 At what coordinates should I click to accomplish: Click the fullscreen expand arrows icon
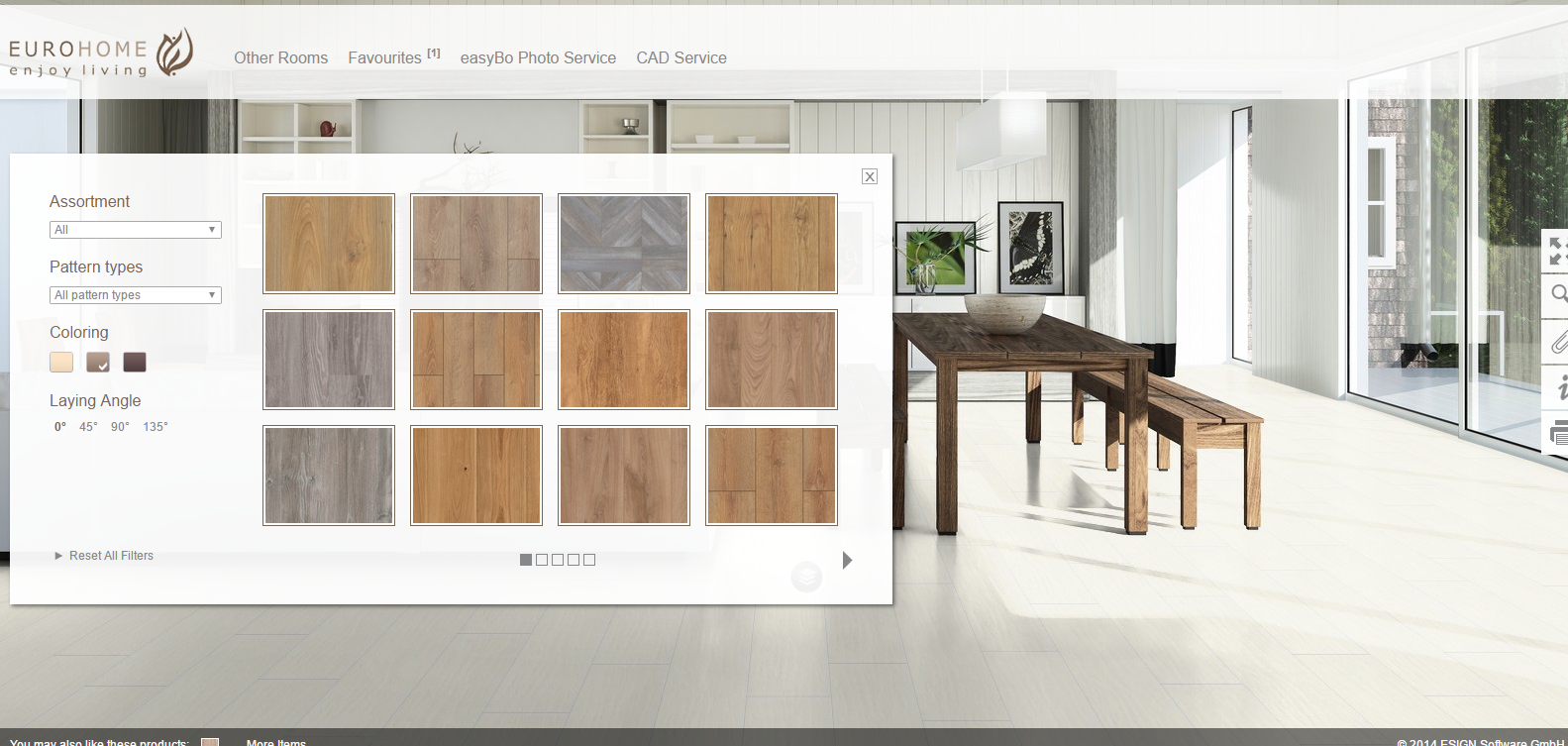pyautogui.click(x=1557, y=251)
